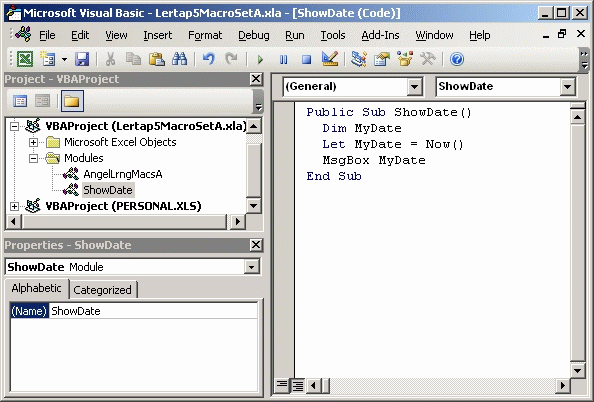Select VBAProject (PERSONAL.XLS) project
Screen dimensions: 594x402
123,206
